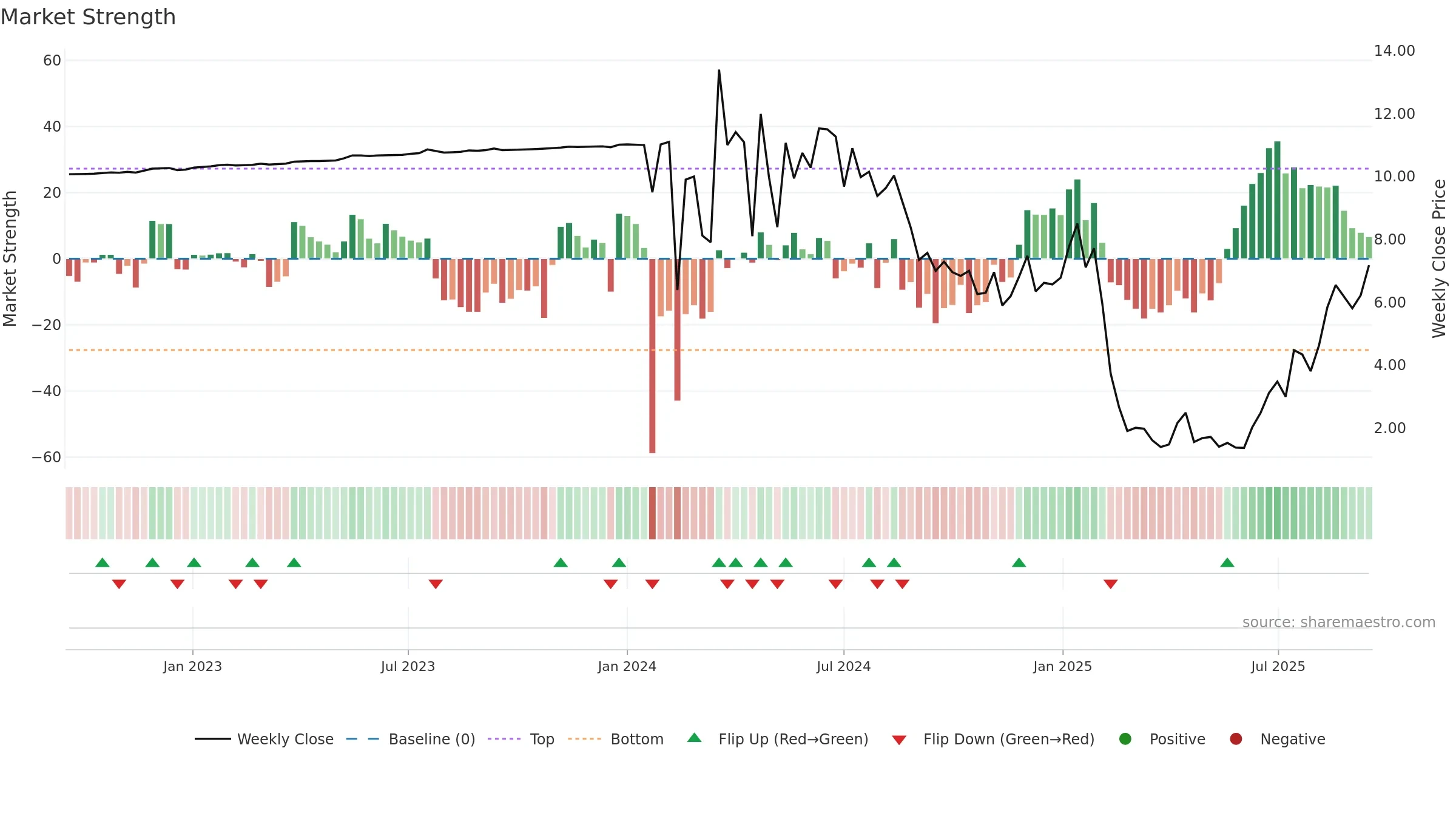1456x819 pixels.
Task: Click the first flip-up marker at chart start
Action: [x=103, y=562]
